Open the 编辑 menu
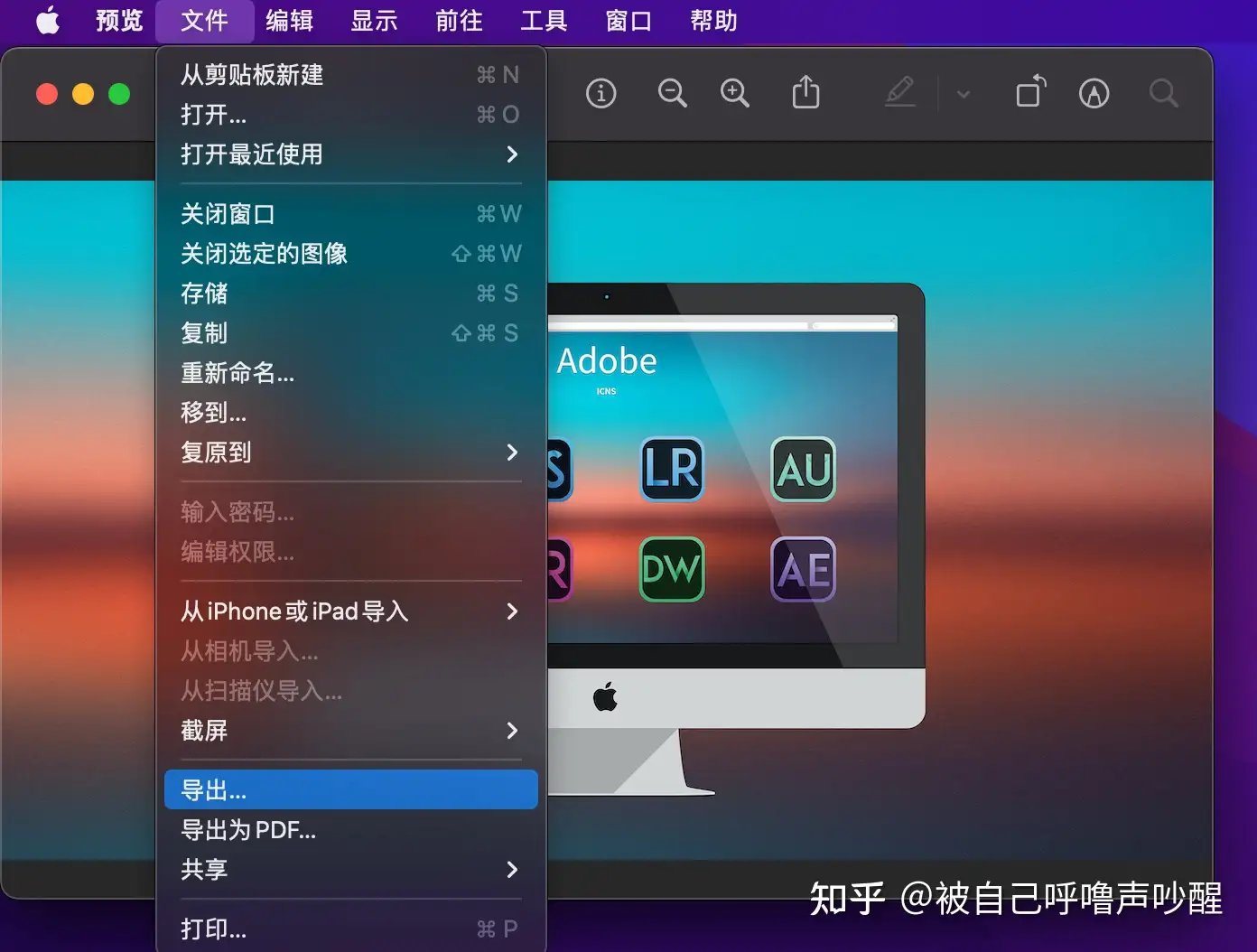The height and width of the screenshot is (952, 1257). tap(289, 20)
